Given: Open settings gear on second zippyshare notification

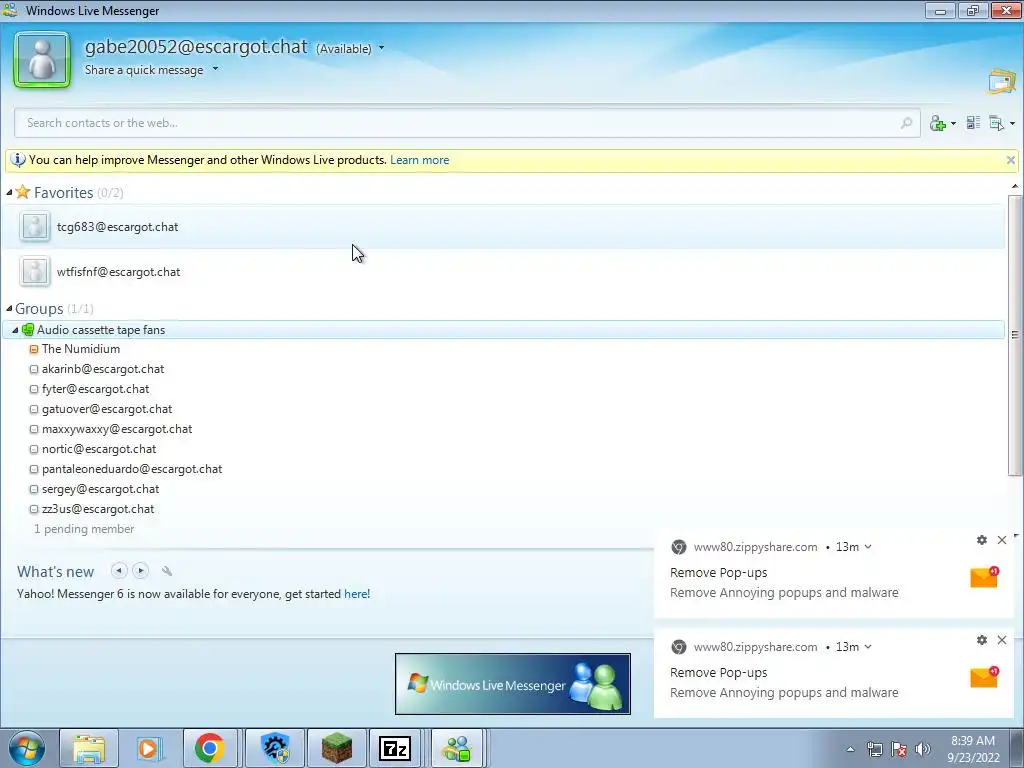Looking at the screenshot, I should (982, 640).
